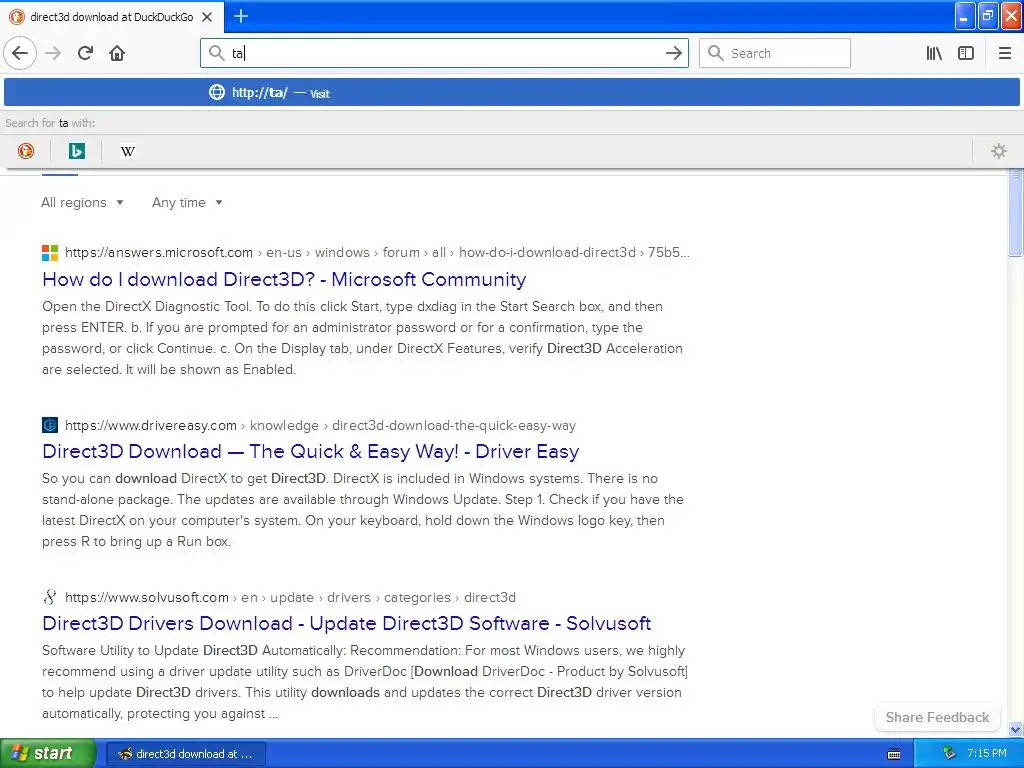The width and height of the screenshot is (1024, 768).
Task: Select the direct3d download taskbar item
Action: (x=185, y=754)
